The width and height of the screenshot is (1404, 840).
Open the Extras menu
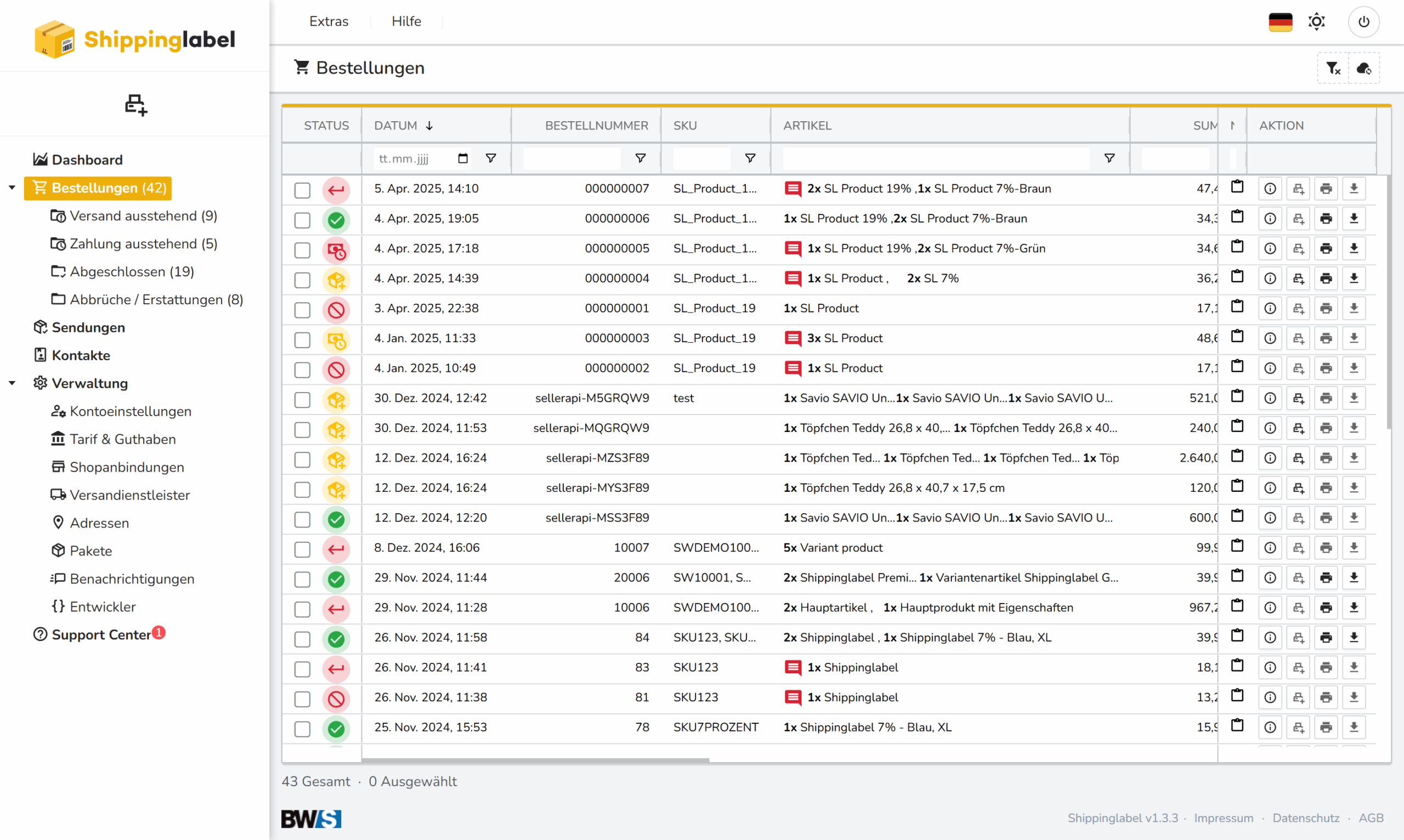(x=329, y=21)
